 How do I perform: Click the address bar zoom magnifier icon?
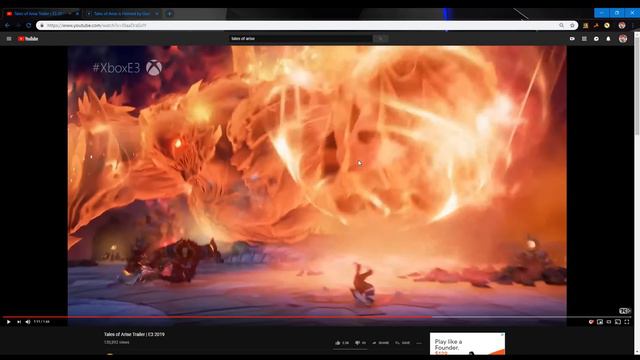(x=562, y=25)
